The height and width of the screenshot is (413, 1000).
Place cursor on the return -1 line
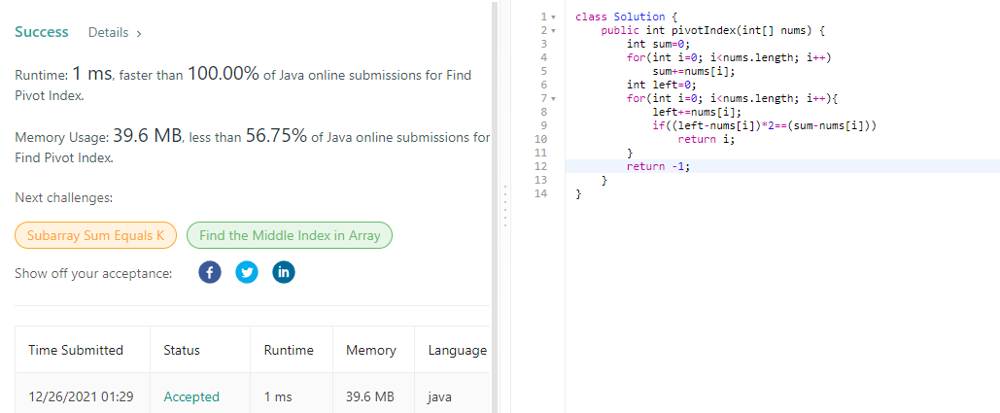tap(658, 166)
